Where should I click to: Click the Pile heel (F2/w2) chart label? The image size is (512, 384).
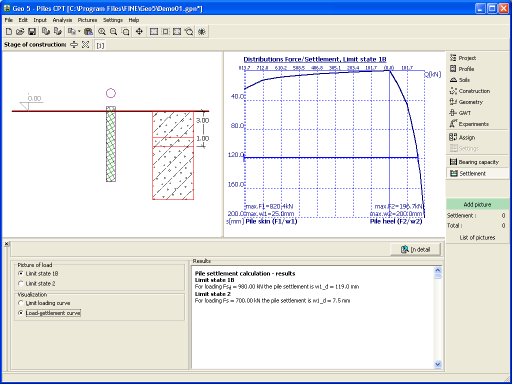[x=396, y=221]
